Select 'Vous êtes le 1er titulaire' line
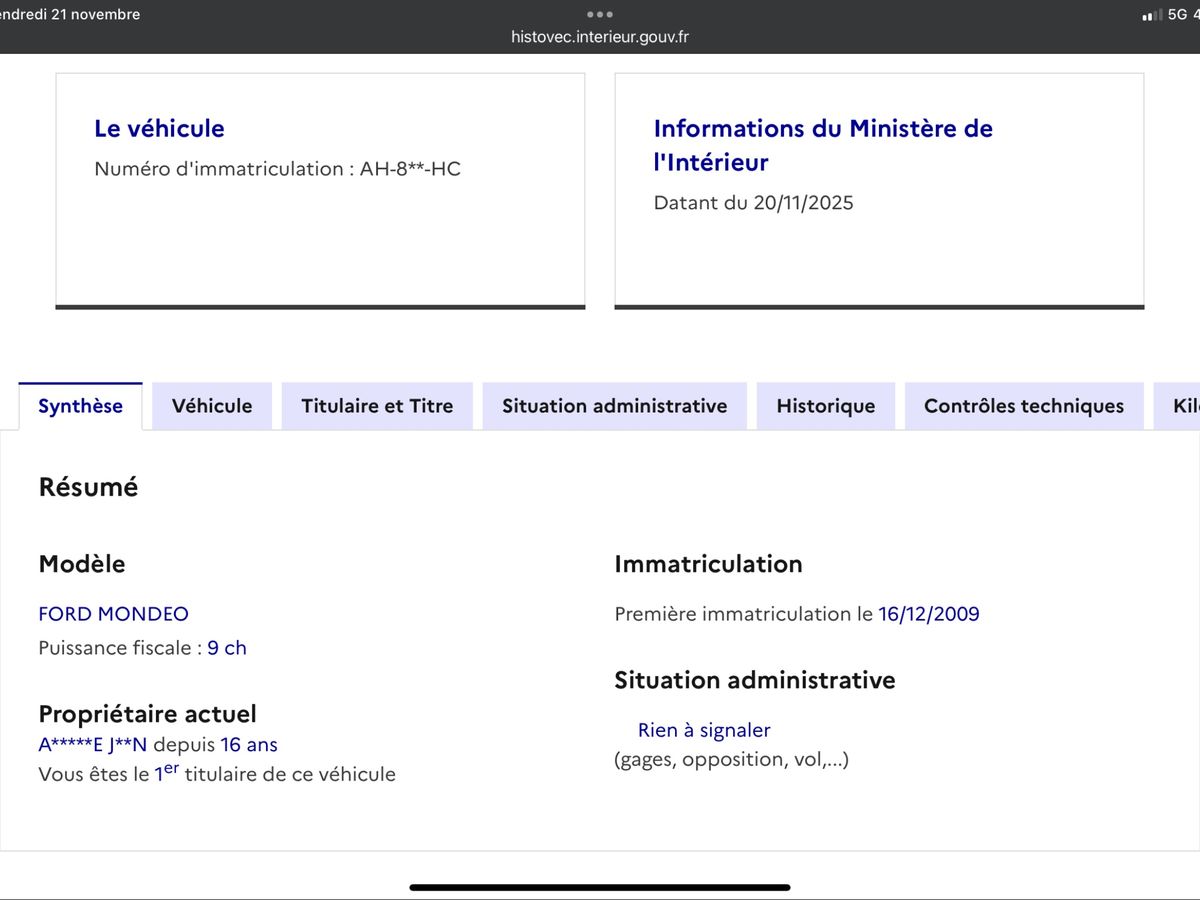1200x900 pixels. click(217, 773)
